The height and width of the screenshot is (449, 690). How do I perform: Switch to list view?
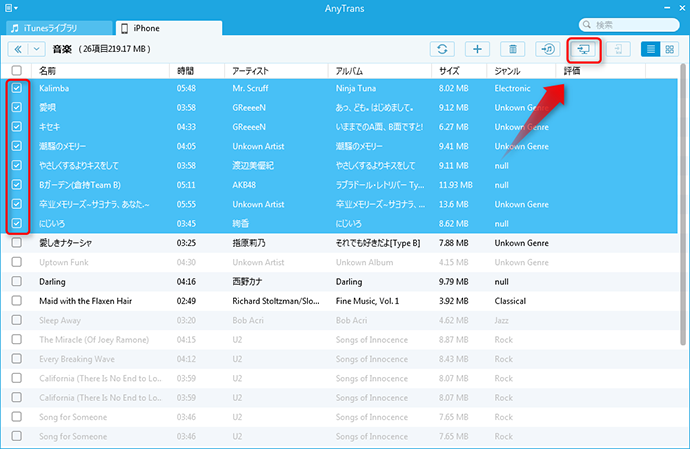pyautogui.click(x=650, y=49)
